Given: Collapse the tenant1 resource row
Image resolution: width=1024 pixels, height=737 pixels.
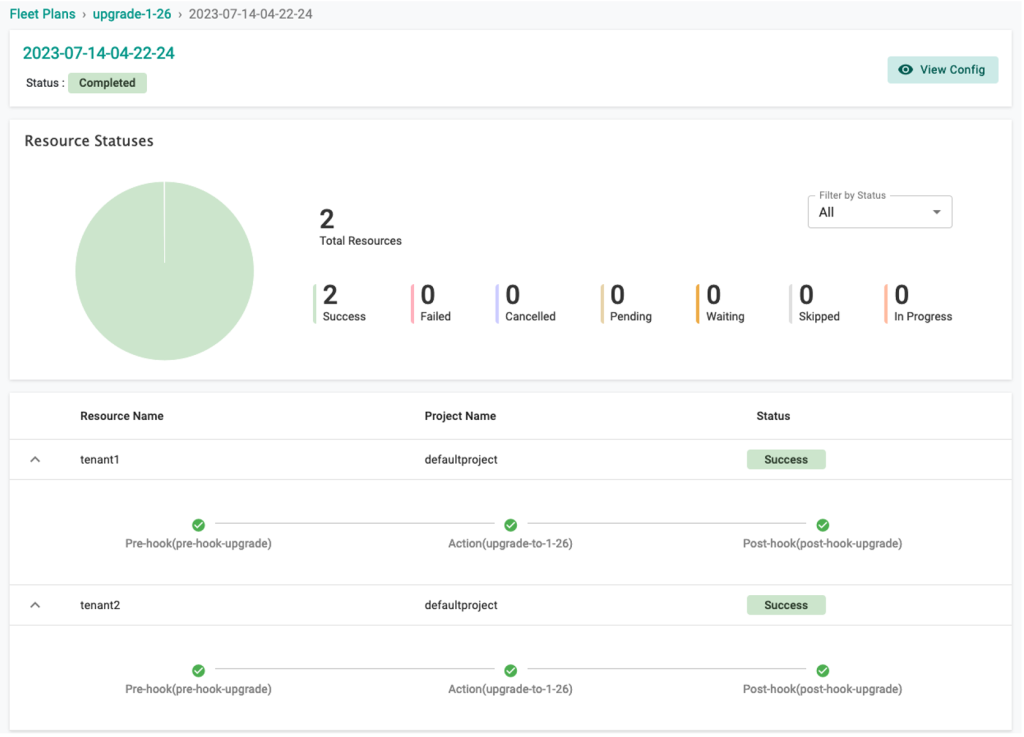Looking at the screenshot, I should (x=35, y=458).
